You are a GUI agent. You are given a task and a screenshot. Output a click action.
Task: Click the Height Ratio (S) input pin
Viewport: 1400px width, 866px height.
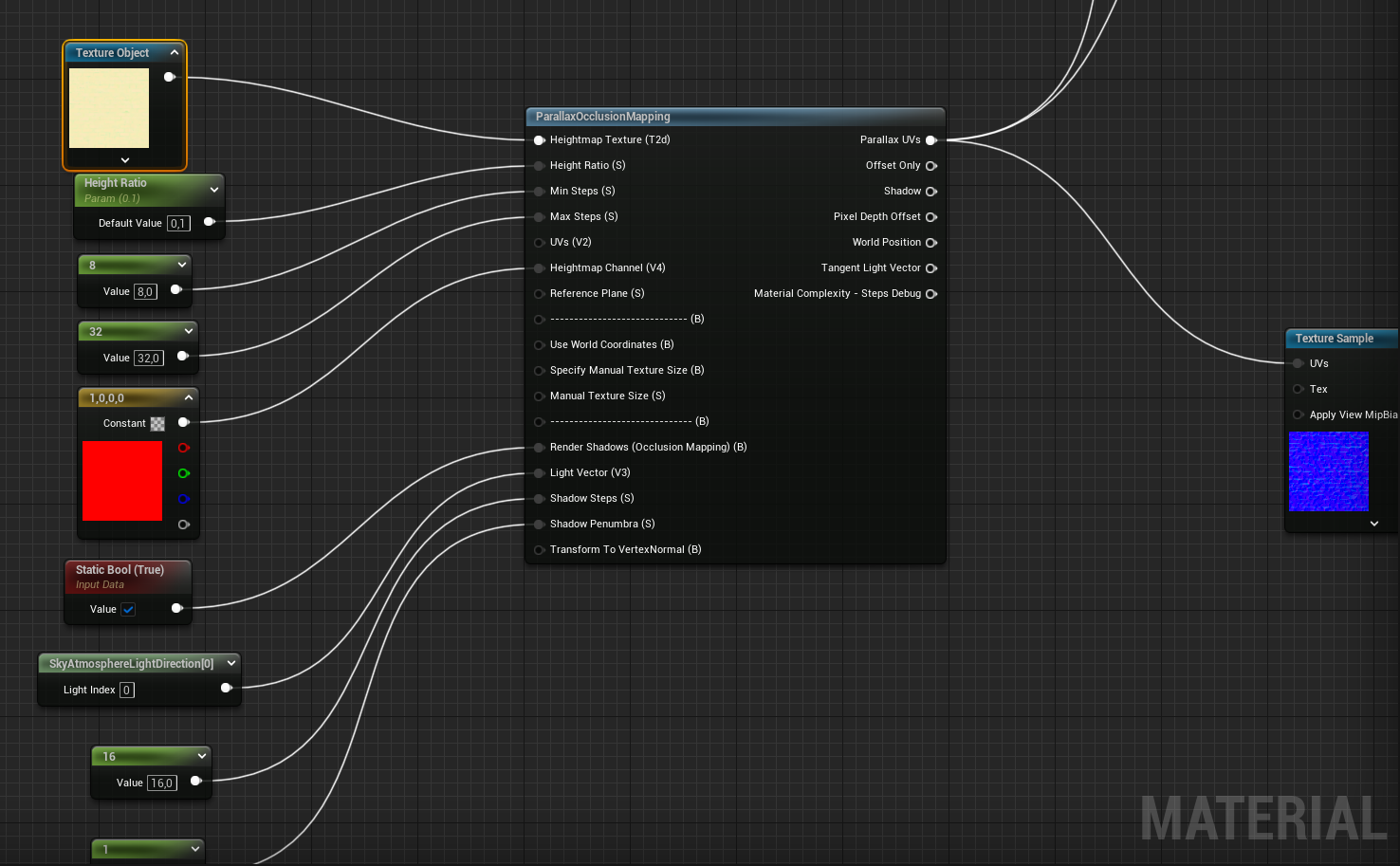(x=539, y=166)
